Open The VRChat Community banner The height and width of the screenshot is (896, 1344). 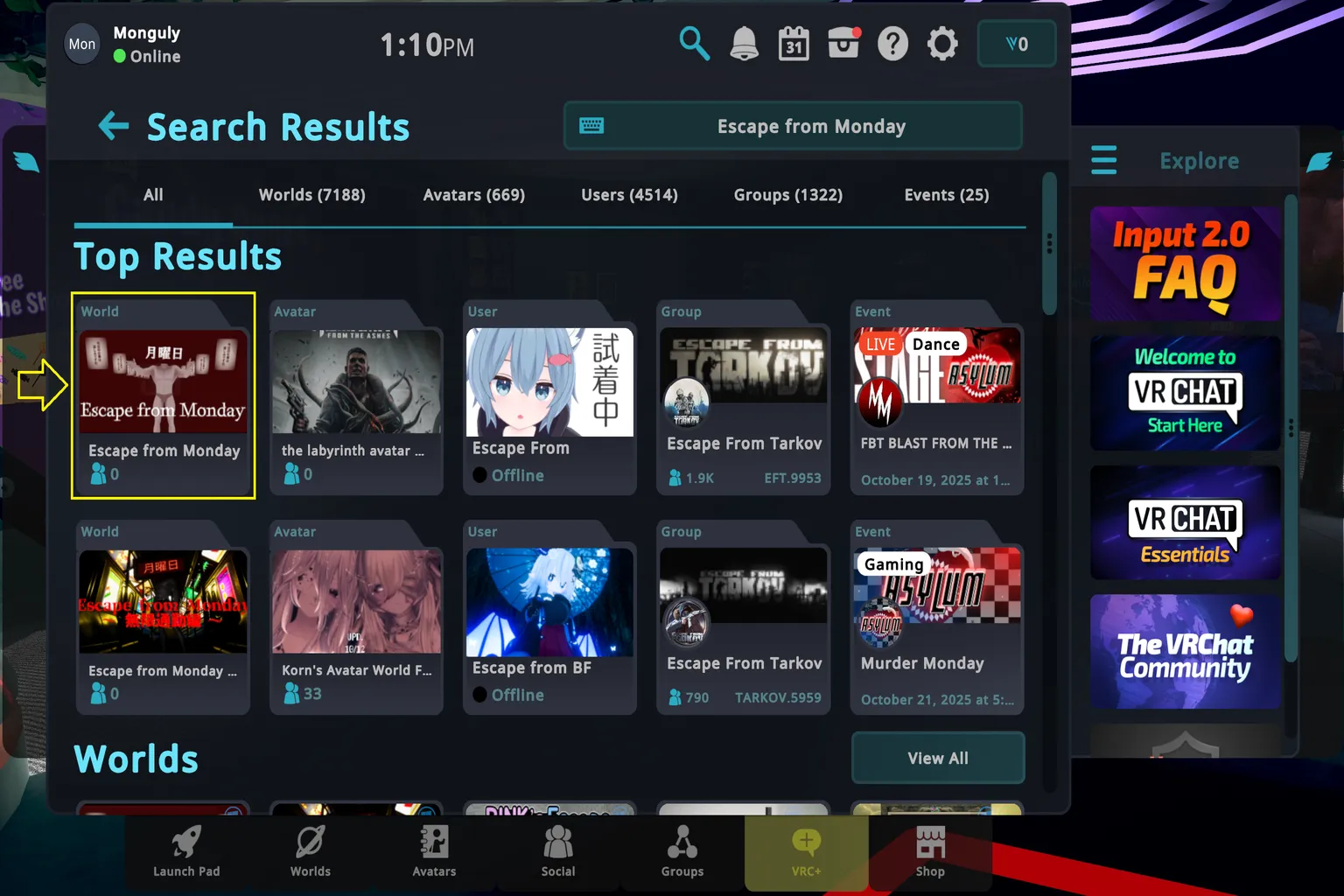[1185, 652]
